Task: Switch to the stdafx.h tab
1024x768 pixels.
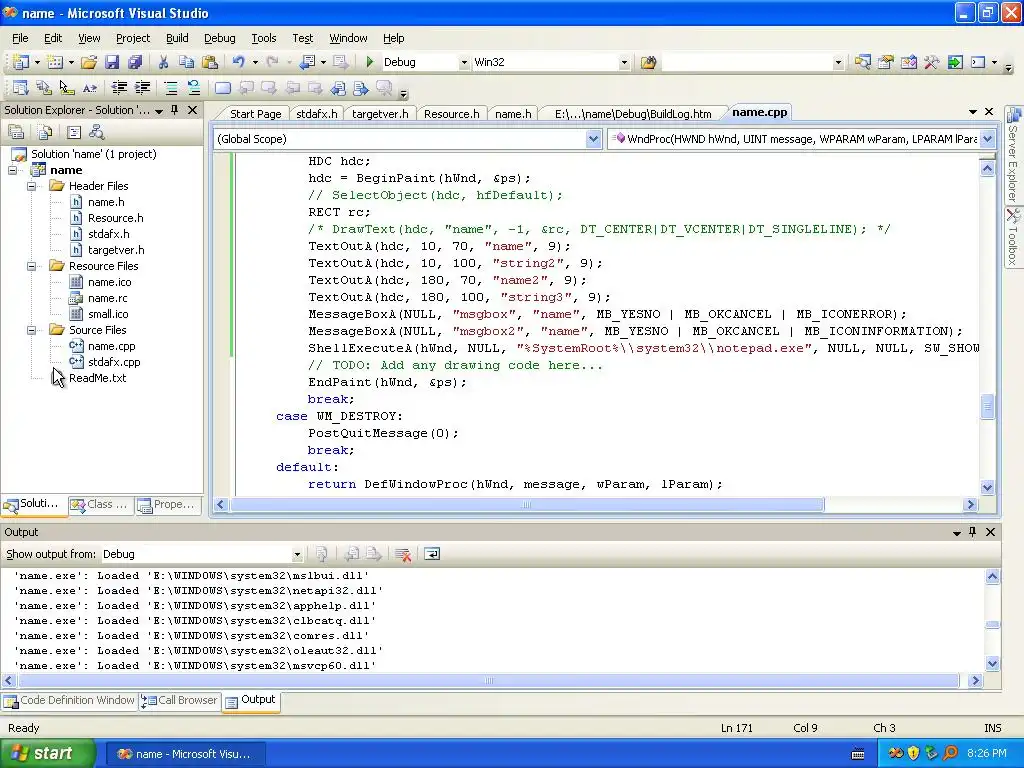Action: 317,114
